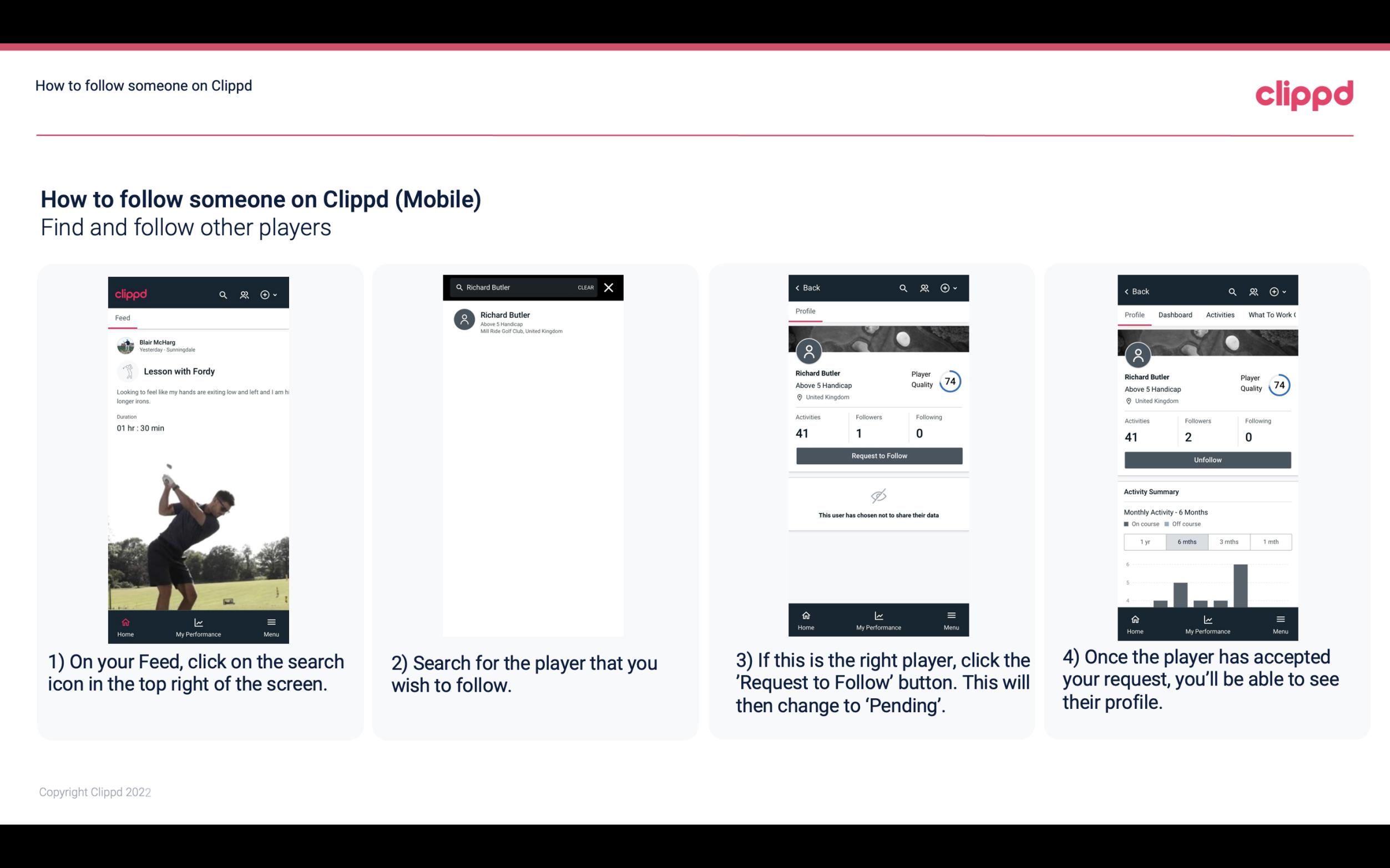Click the settings/options icon in Feed header

[267, 294]
